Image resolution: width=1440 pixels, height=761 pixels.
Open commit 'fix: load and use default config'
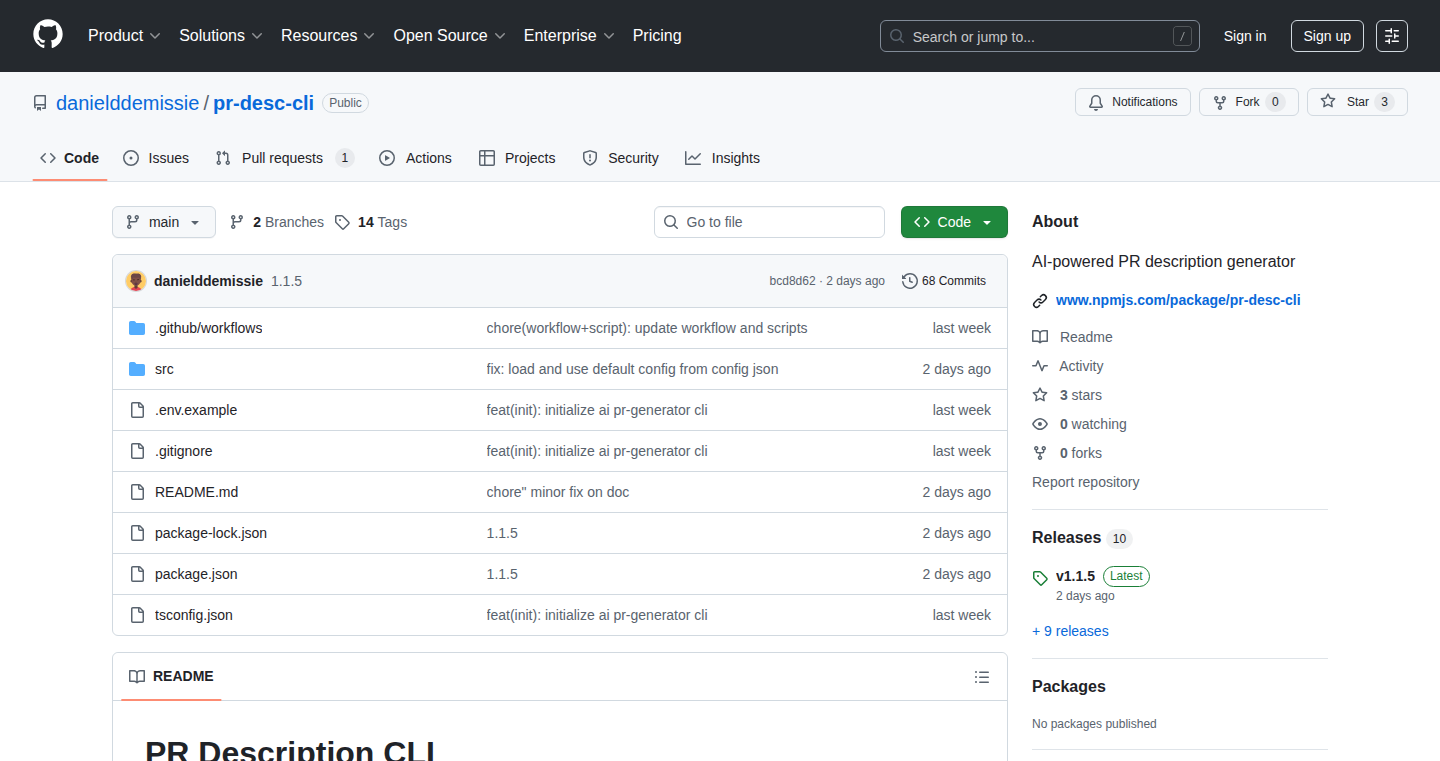click(633, 369)
